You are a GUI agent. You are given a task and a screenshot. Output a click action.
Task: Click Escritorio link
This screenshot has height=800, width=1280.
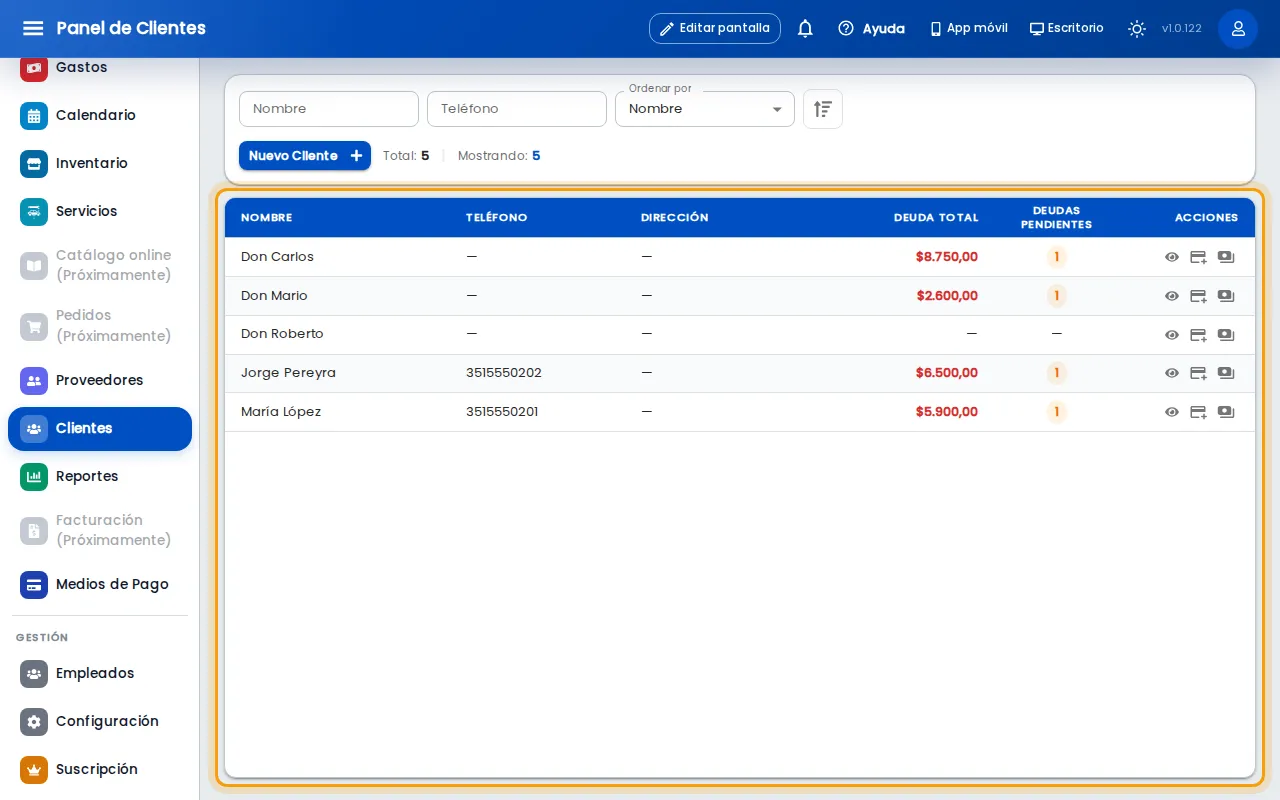(x=1066, y=28)
